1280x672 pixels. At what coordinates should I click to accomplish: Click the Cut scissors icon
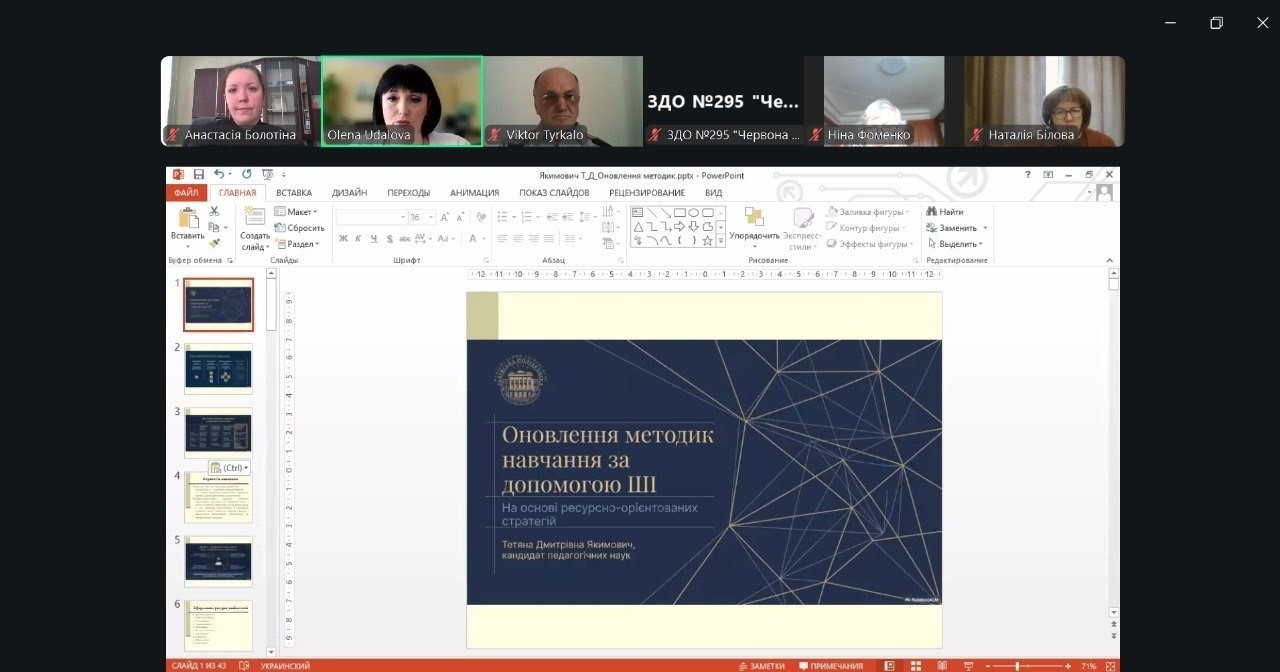coord(214,211)
